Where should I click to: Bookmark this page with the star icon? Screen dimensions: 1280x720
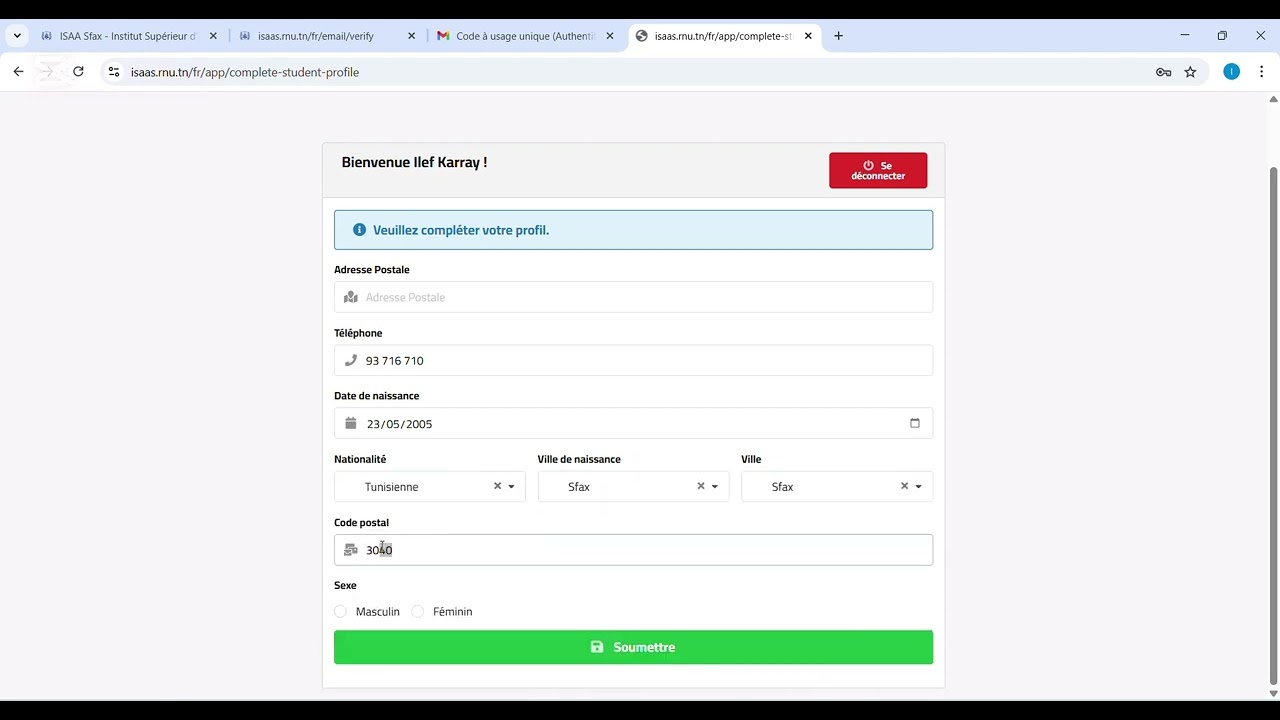coord(1190,72)
